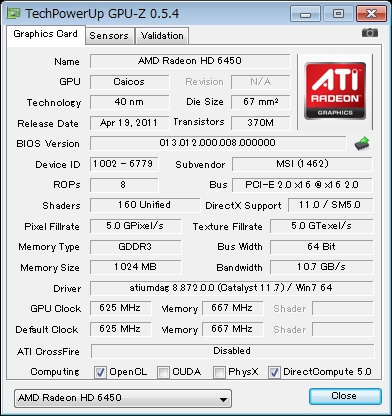392x416 pixels.
Task: Toggle the DirectCompute 5.0 checkbox
Action: 274,372
